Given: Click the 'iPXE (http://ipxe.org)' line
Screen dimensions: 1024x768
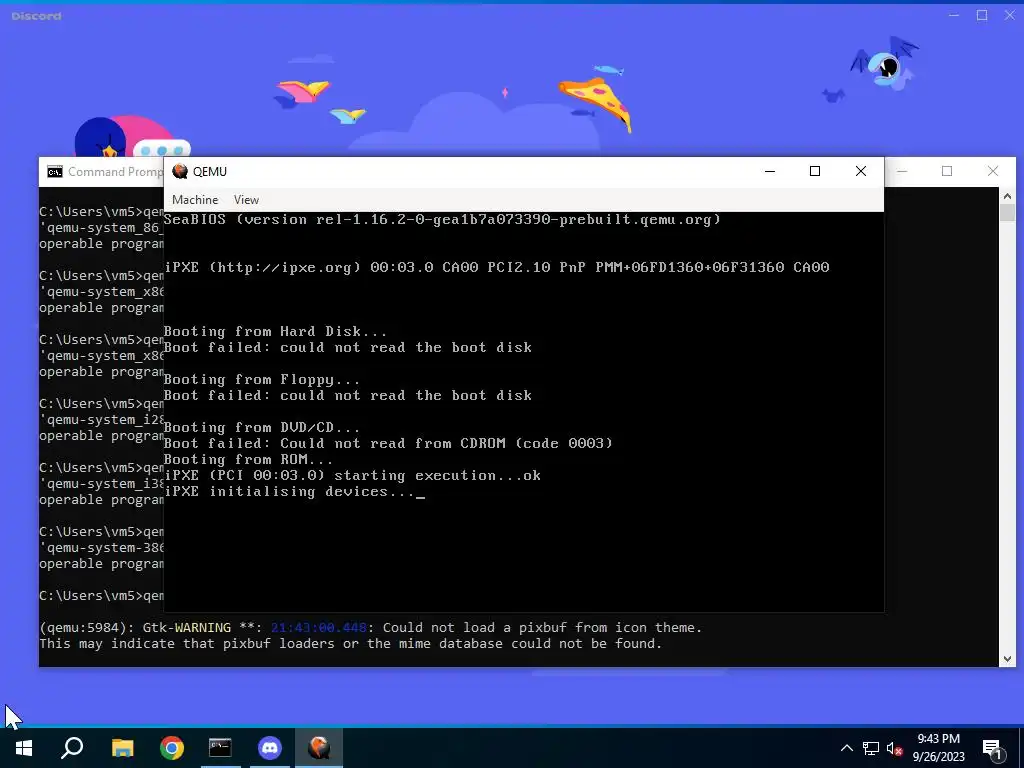Looking at the screenshot, I should [496, 267].
